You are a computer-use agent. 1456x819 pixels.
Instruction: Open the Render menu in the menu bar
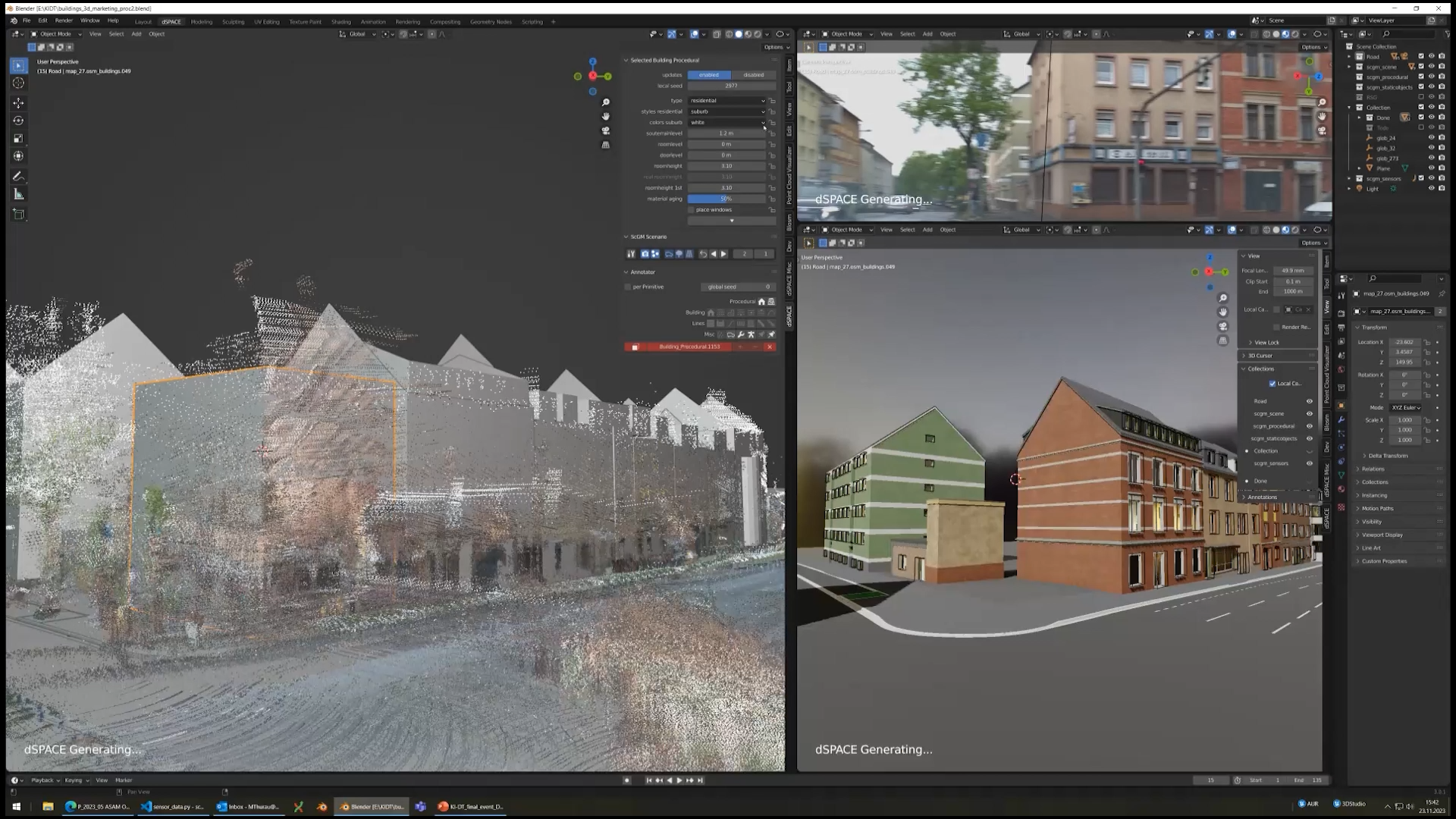[64, 20]
